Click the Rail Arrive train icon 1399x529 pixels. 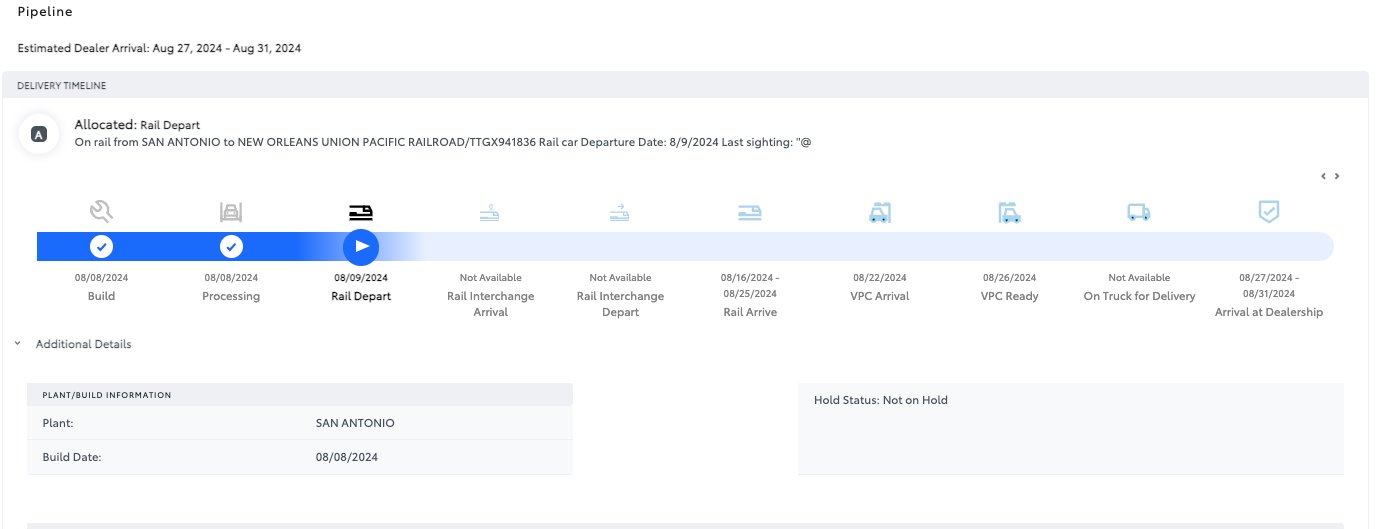coord(749,212)
